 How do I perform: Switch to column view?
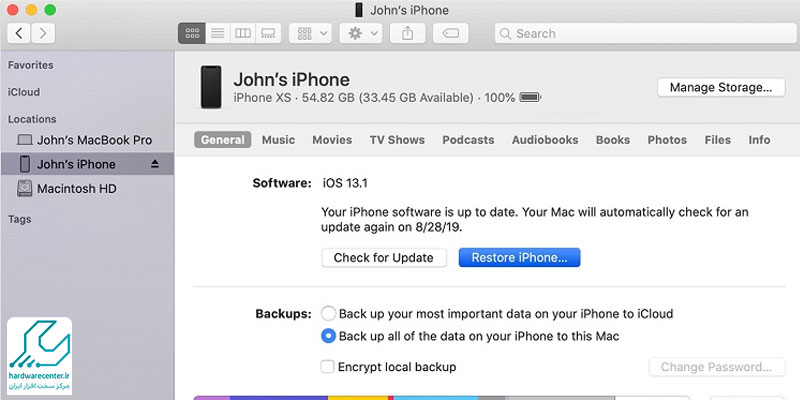(243, 34)
